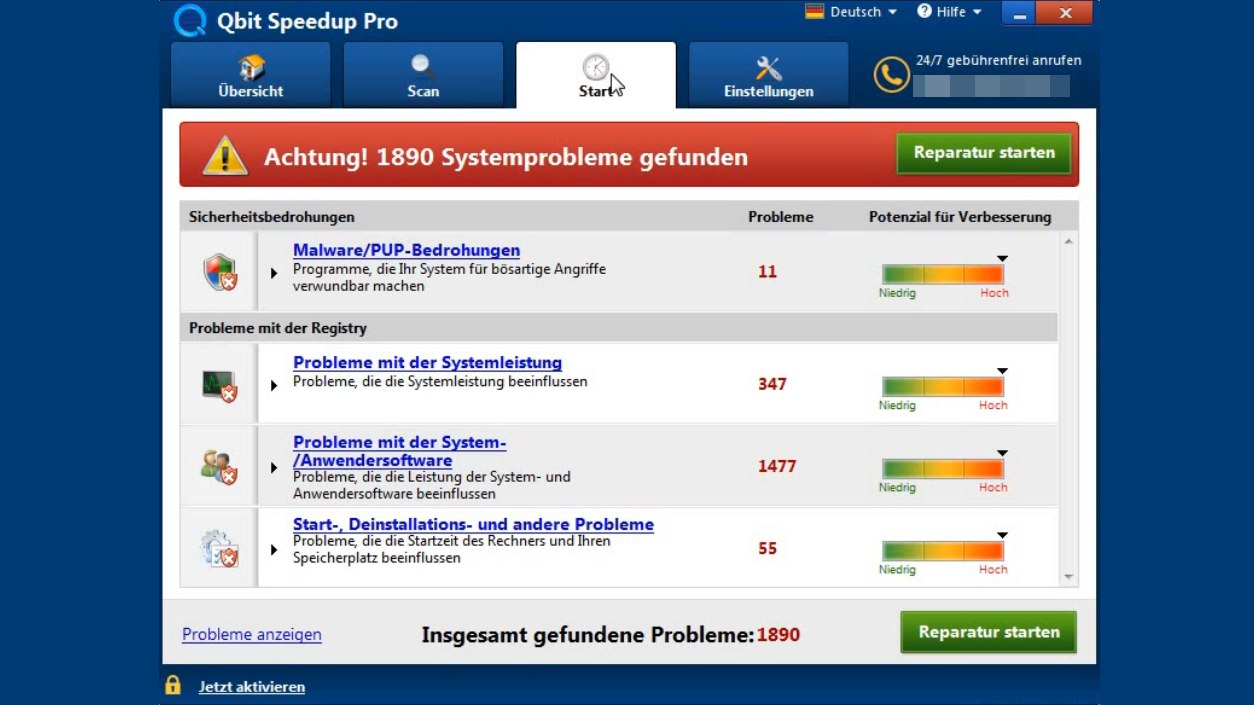1254x705 pixels.
Task: Click the Hilfe question mark icon
Action: [x=924, y=11]
